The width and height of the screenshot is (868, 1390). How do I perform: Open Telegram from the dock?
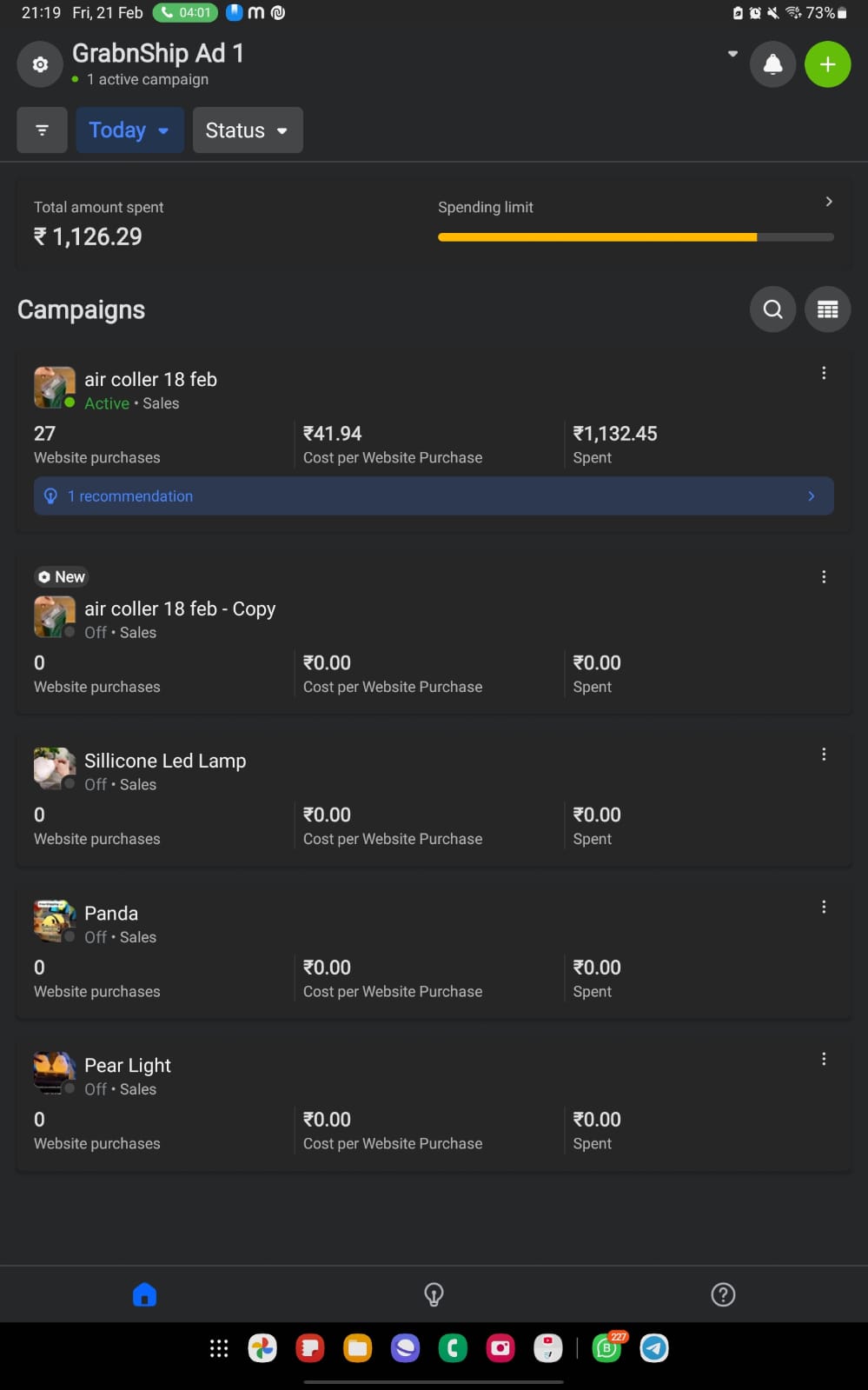pyautogui.click(x=654, y=1348)
